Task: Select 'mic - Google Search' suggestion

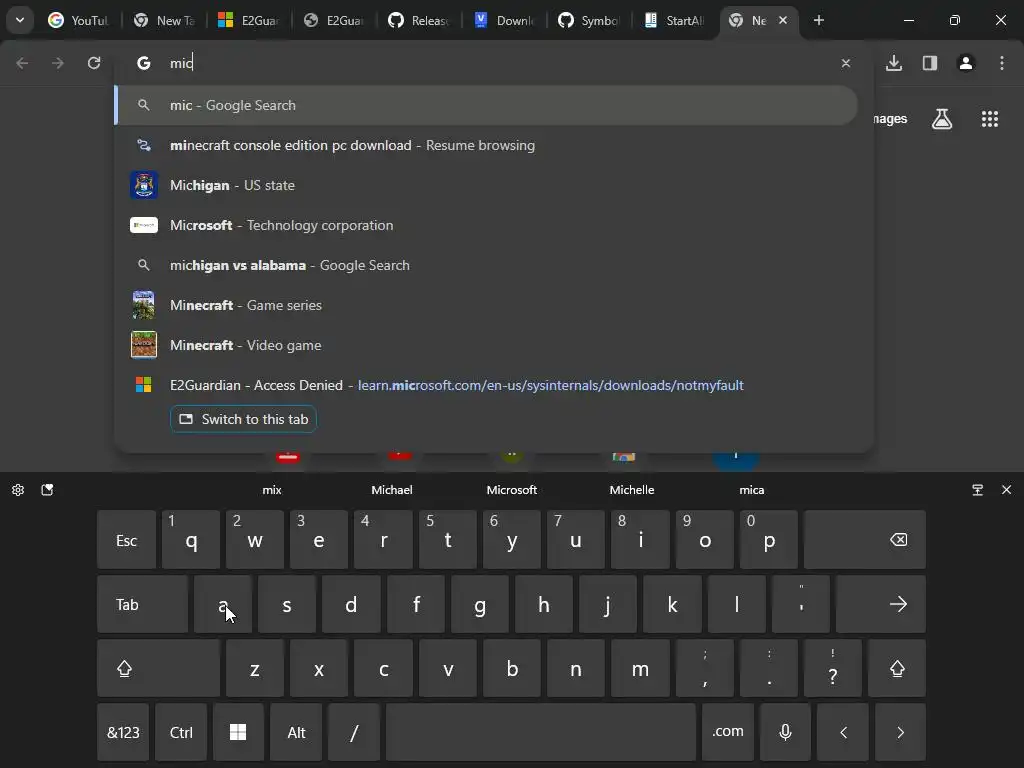Action: pyautogui.click(x=487, y=105)
